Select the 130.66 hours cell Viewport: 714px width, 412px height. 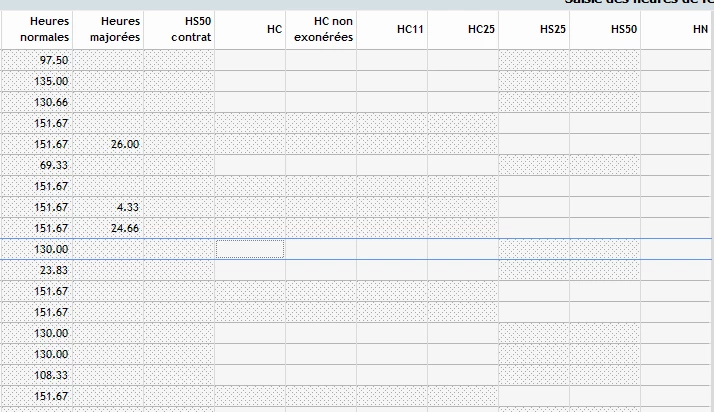[37, 102]
